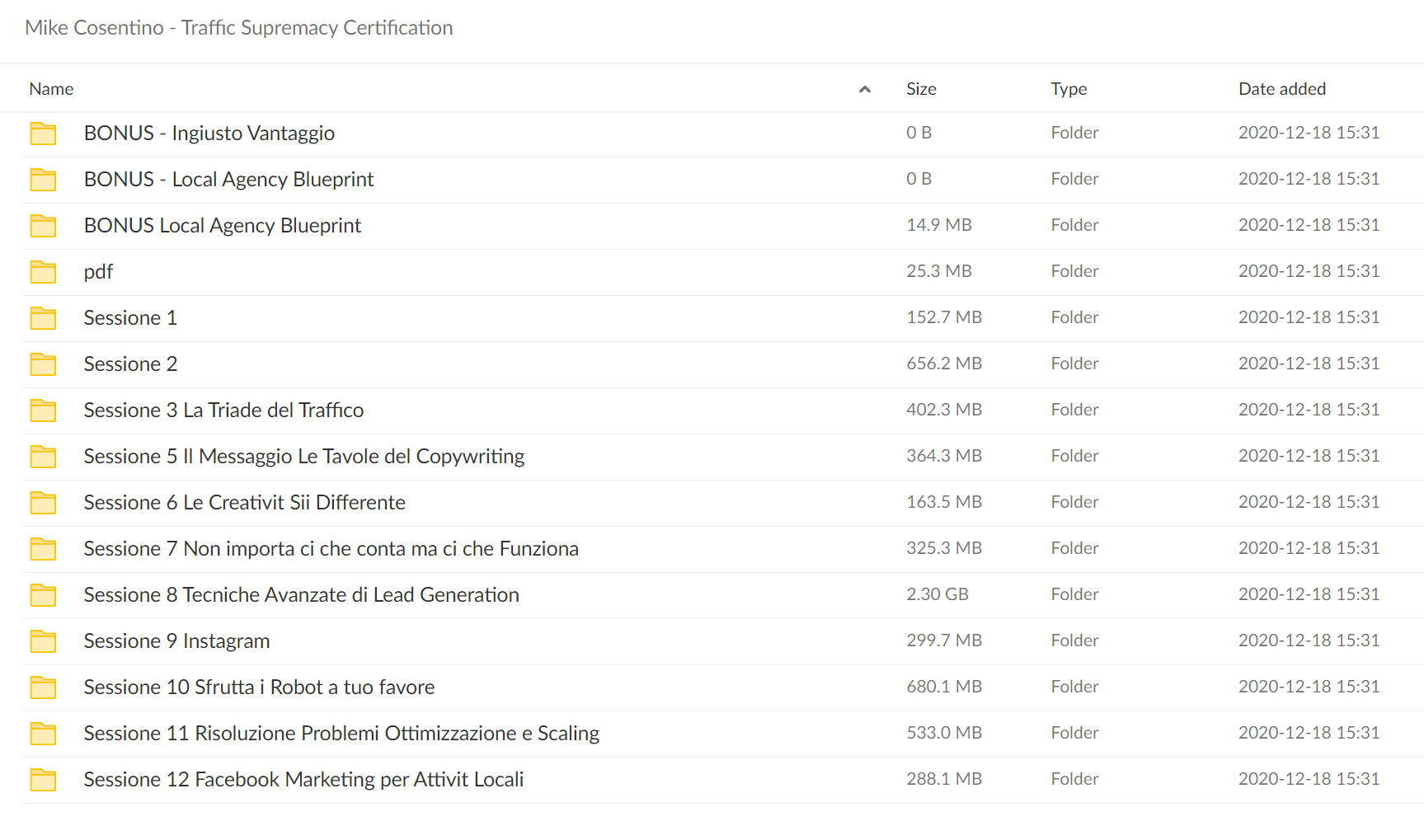This screenshot has height=840, width=1424.
Task: Click the 656.2 MB size value
Action: click(944, 364)
